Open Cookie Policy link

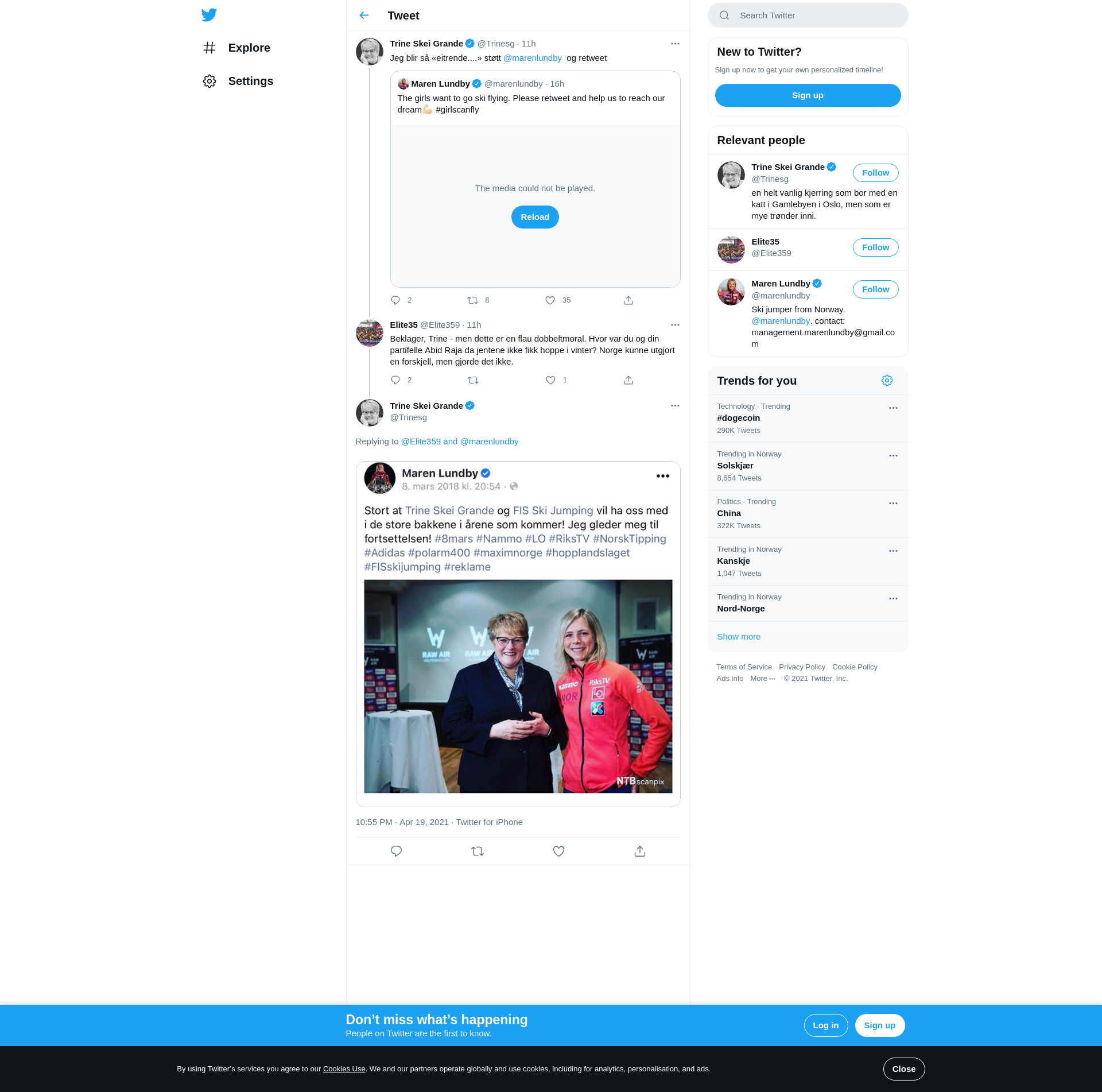855,667
